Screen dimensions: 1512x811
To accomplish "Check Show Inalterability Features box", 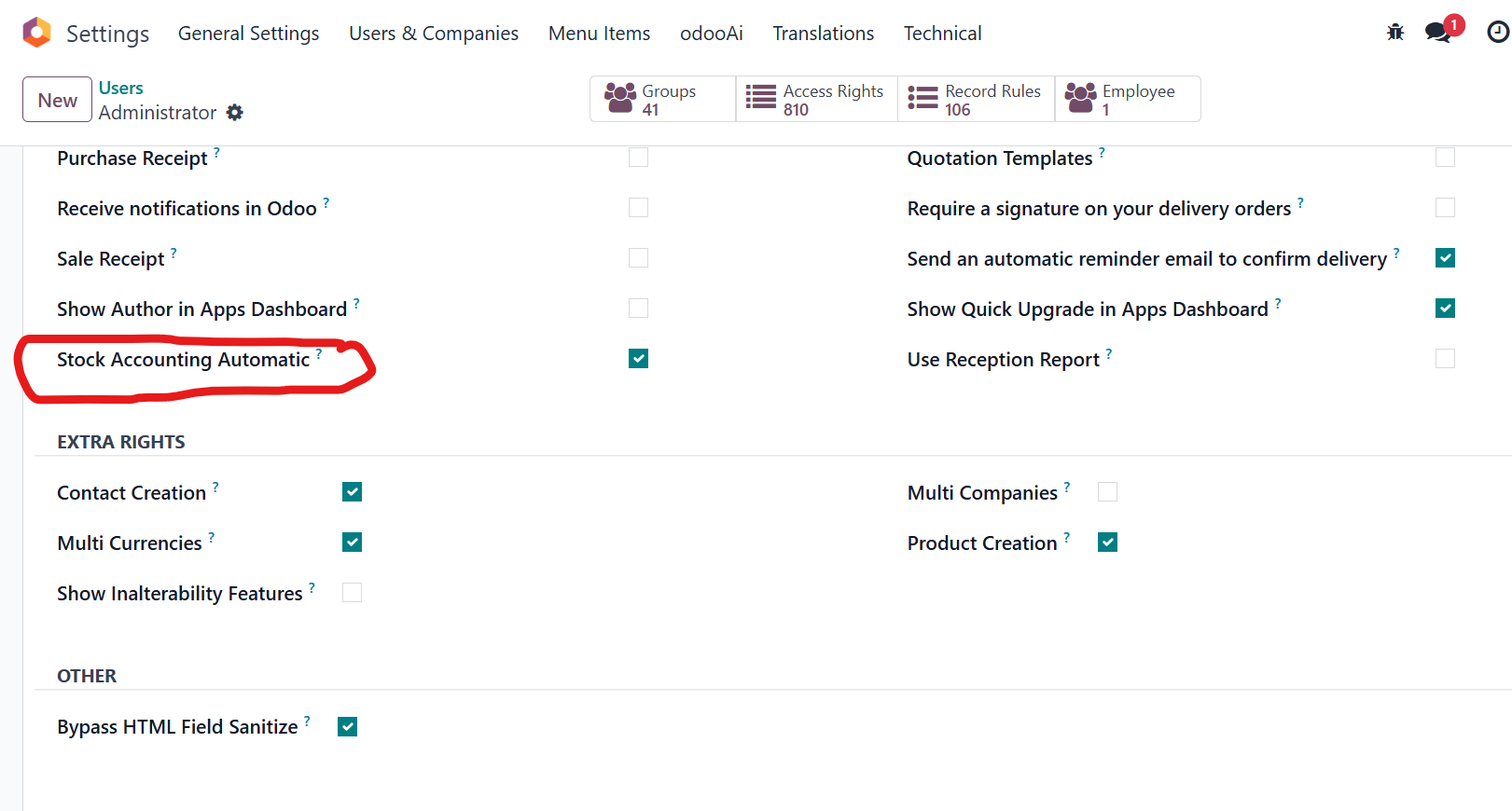I will 352,593.
